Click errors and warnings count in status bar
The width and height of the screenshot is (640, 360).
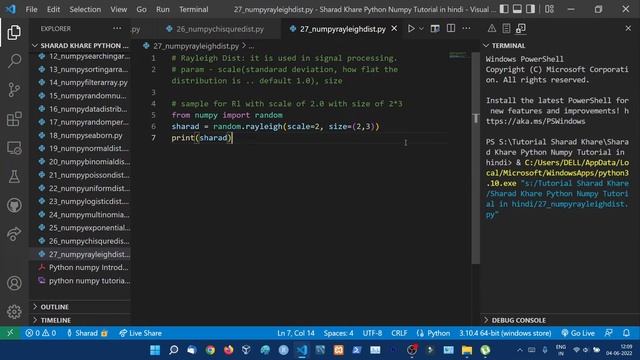click(x=41, y=333)
